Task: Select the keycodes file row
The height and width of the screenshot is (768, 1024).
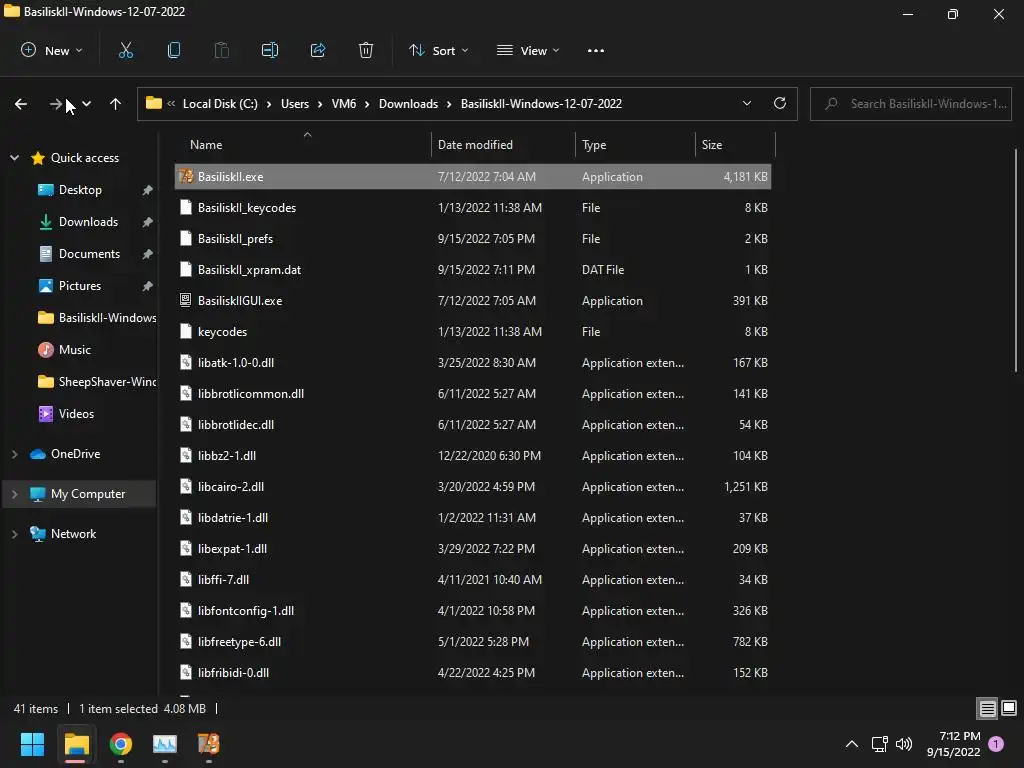Action: click(x=473, y=332)
